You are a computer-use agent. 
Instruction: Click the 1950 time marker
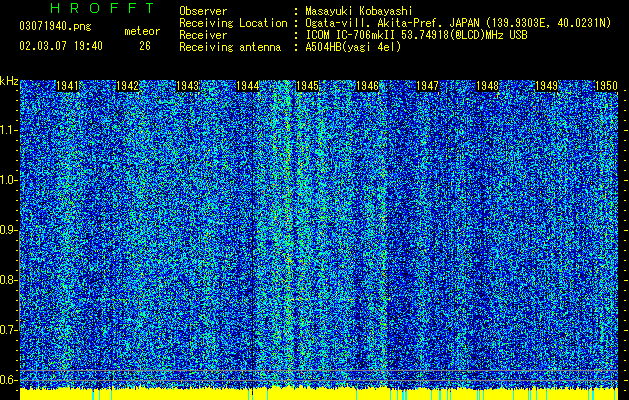[606, 86]
